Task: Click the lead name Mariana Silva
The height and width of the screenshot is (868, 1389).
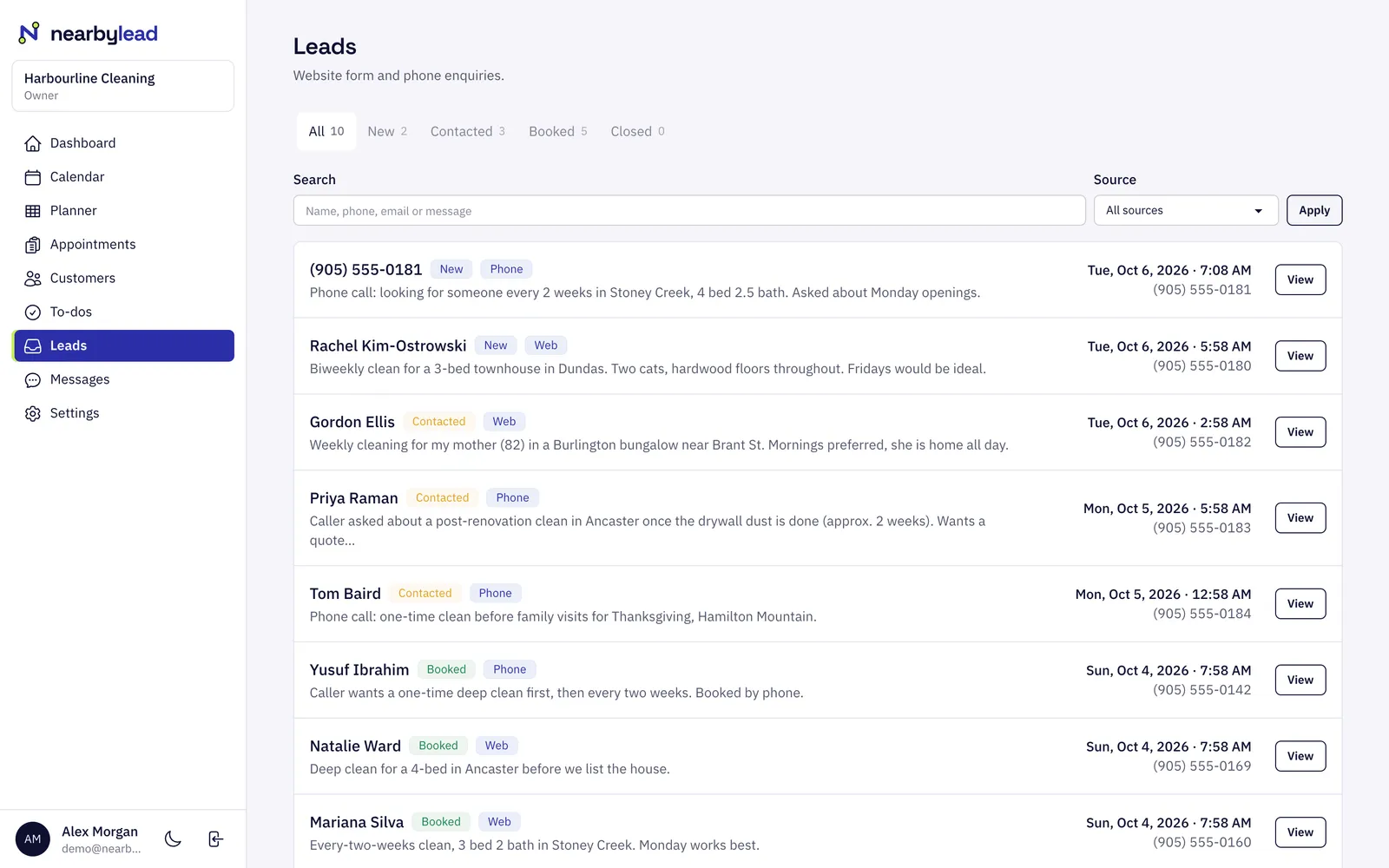Action: (x=357, y=822)
